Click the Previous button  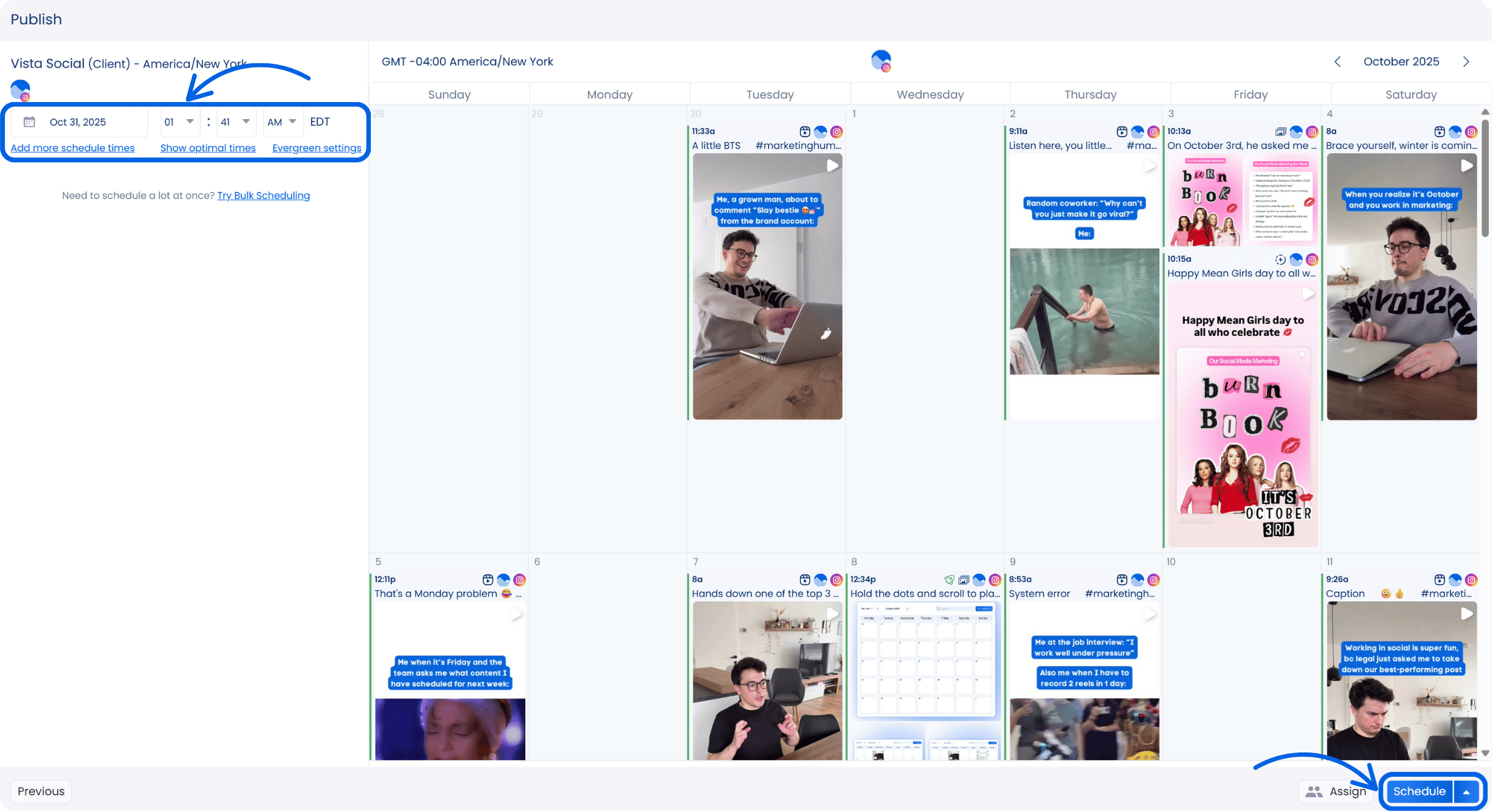pyautogui.click(x=41, y=792)
